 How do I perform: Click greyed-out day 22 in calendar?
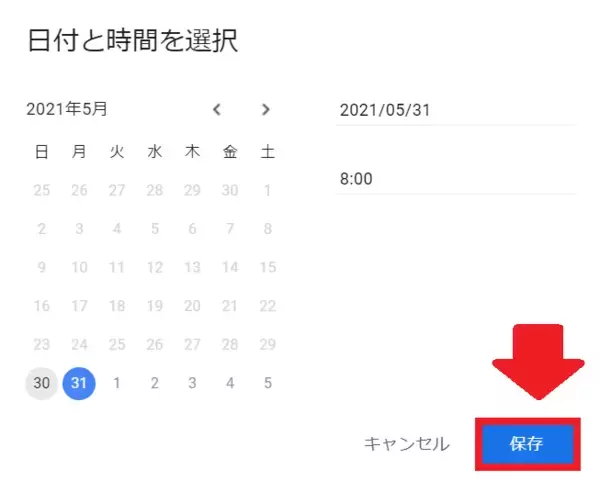[x=267, y=306]
